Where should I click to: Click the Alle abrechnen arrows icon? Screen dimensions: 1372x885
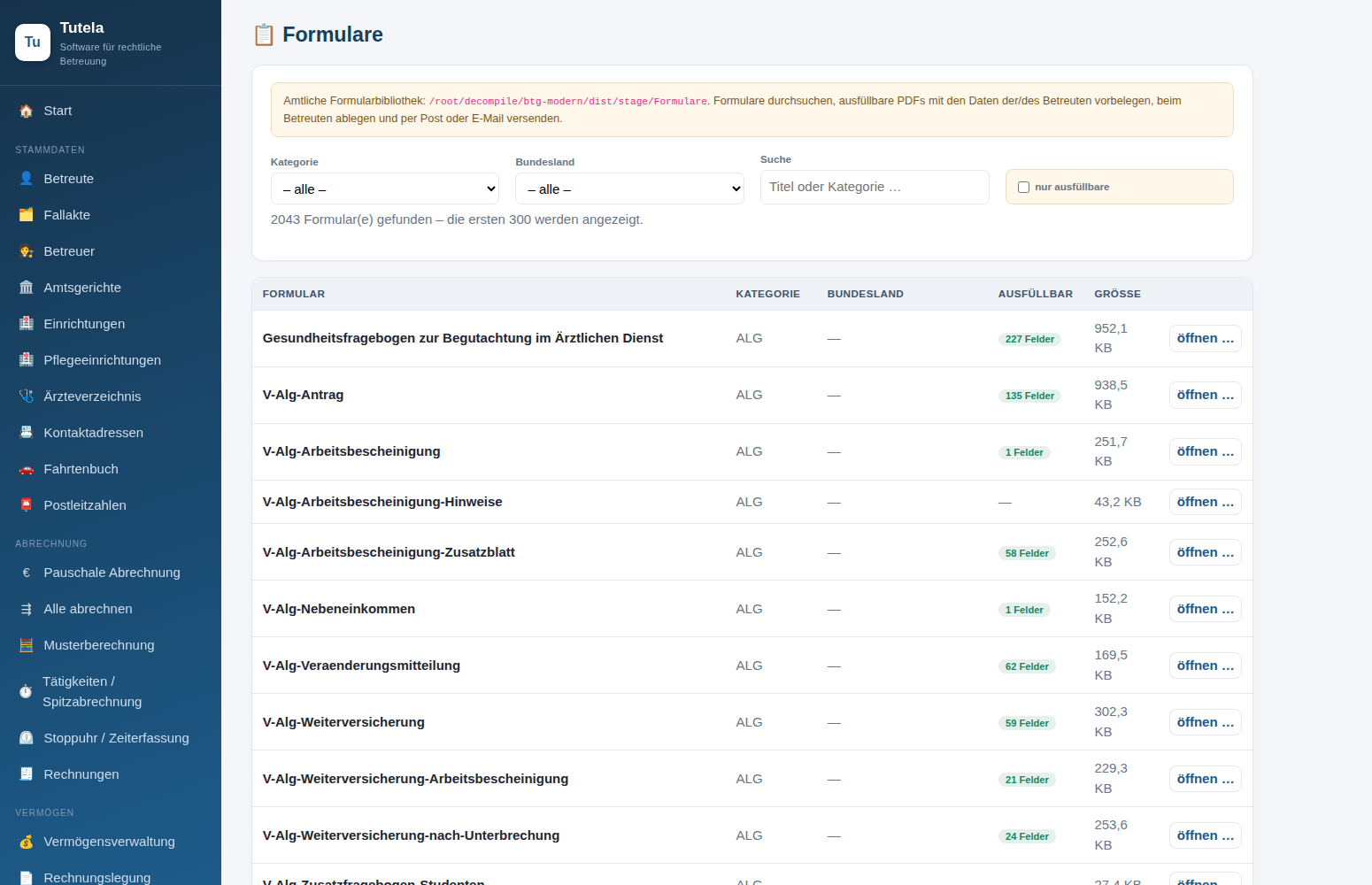[x=27, y=609]
